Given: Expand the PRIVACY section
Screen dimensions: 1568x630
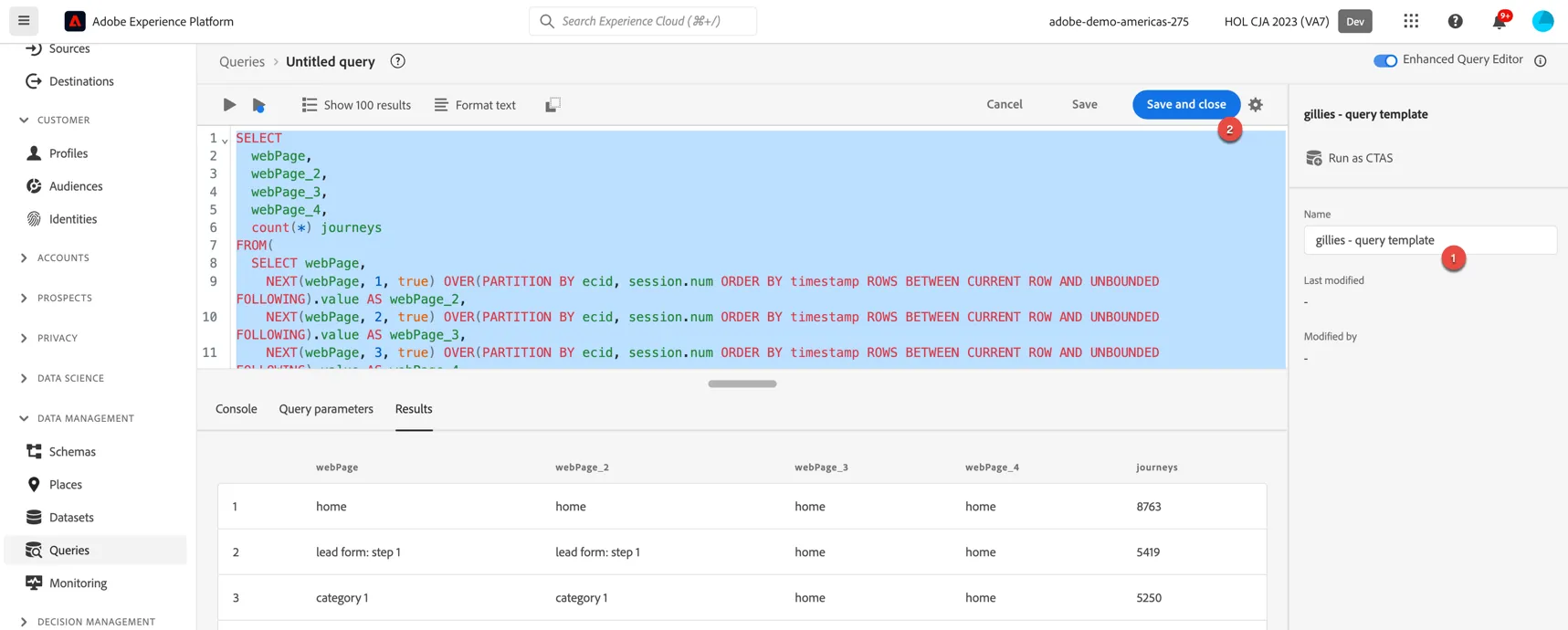Looking at the screenshot, I should [x=24, y=338].
